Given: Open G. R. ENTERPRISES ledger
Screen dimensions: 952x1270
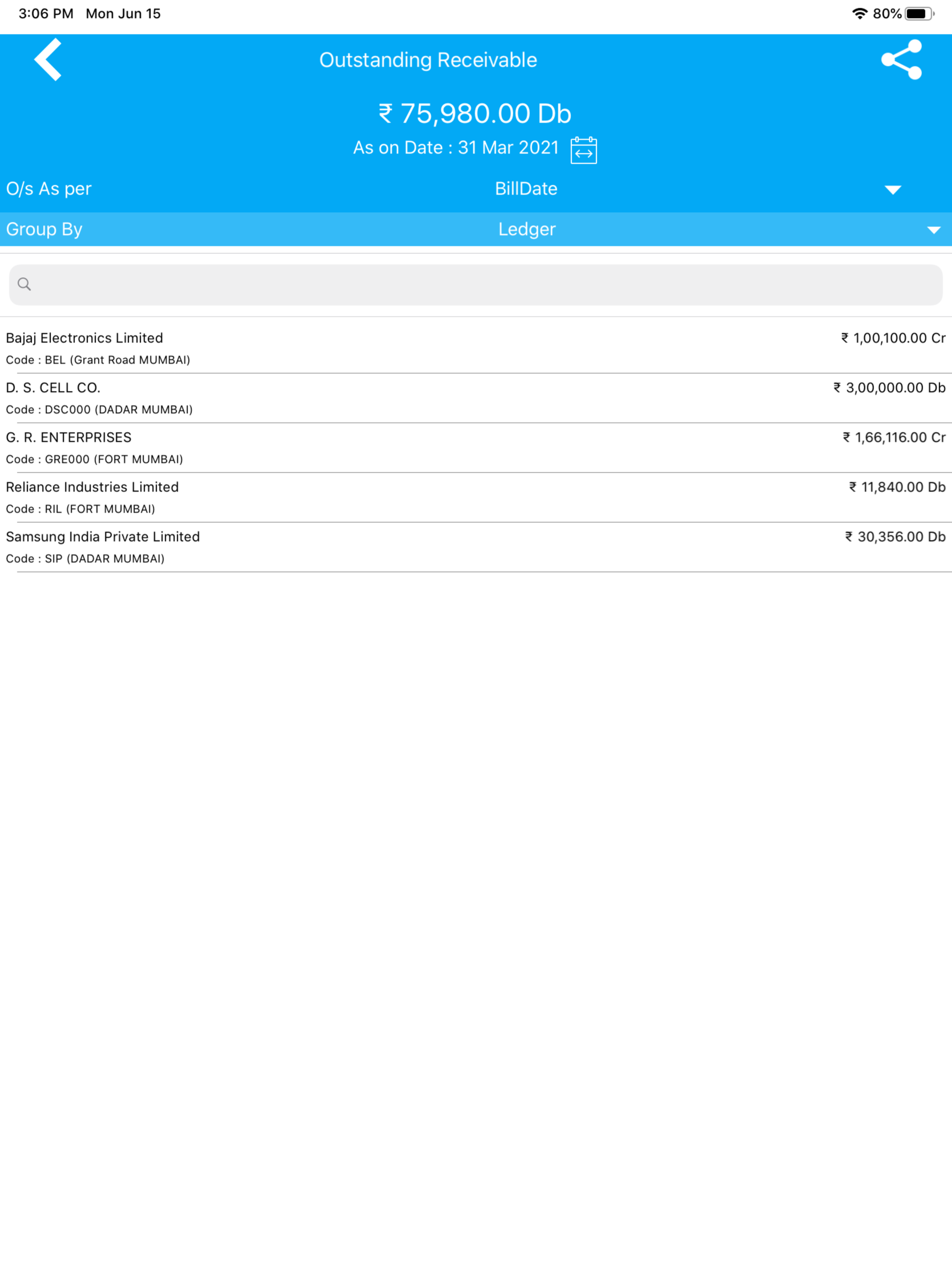Looking at the screenshot, I should [476, 448].
